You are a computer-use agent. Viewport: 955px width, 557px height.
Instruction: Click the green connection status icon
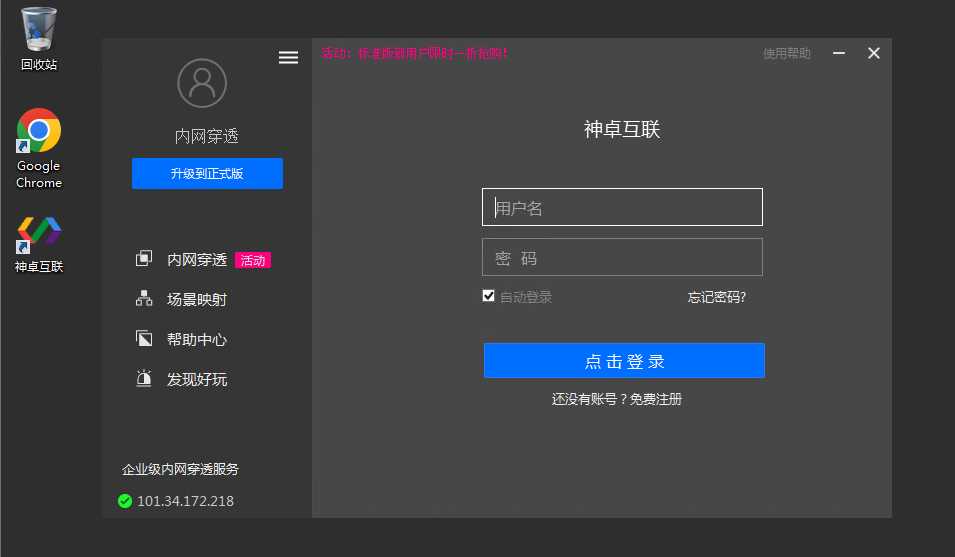[x=125, y=501]
